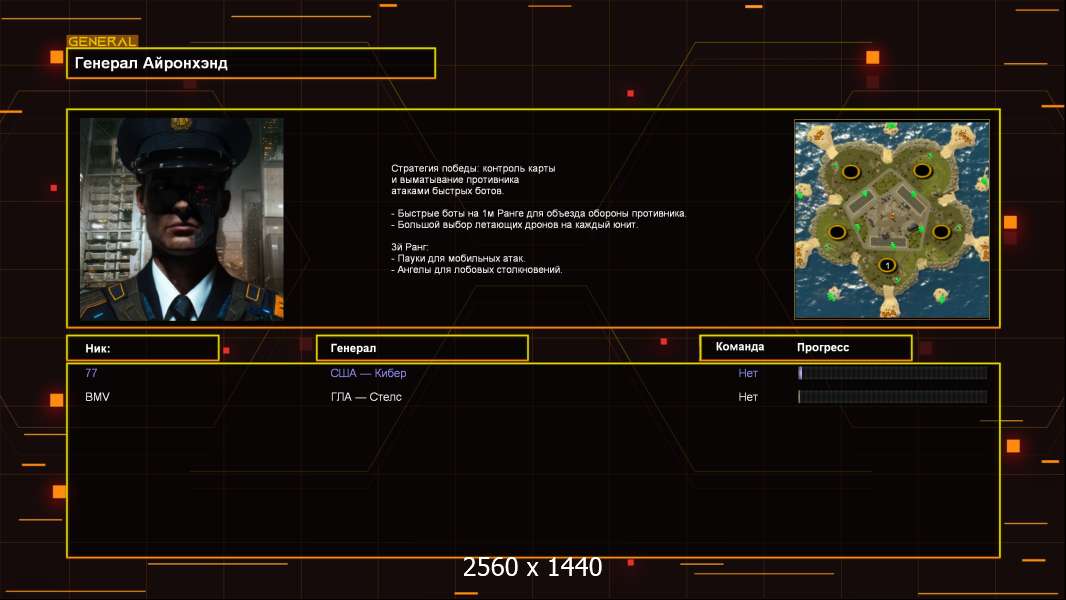Click the Генерал column header

(422, 348)
